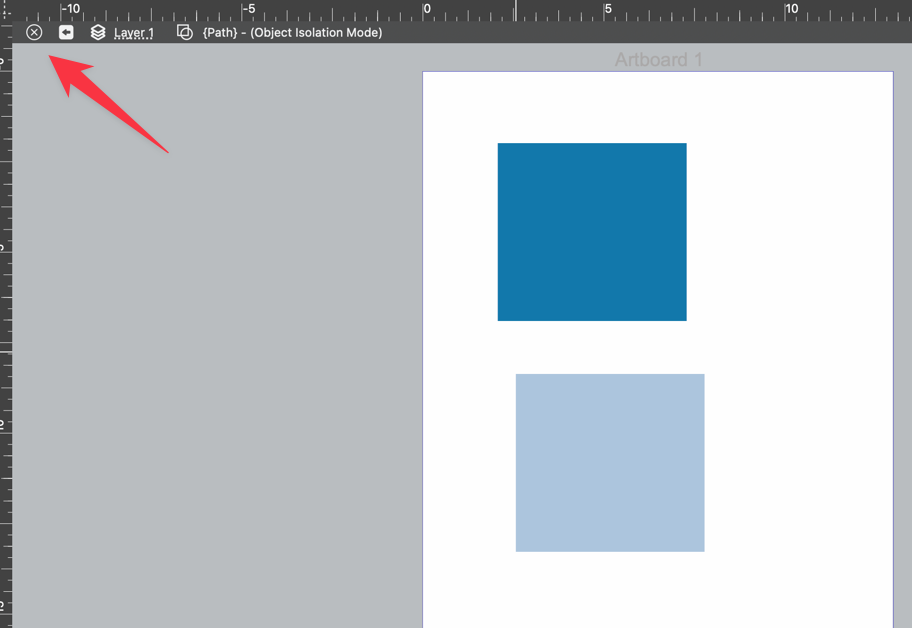Viewport: 912px width, 628px height.
Task: Click the artboard's left border line
Action: tap(423, 350)
